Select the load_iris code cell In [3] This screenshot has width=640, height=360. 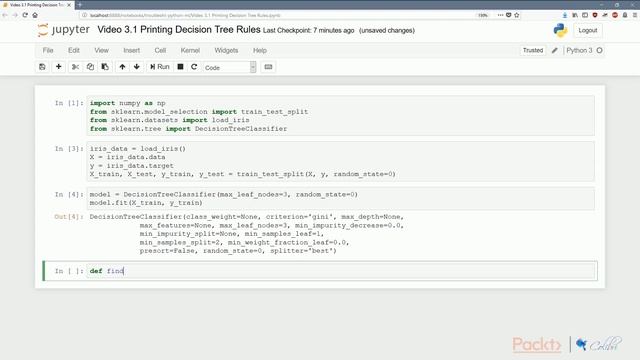(x=341, y=161)
